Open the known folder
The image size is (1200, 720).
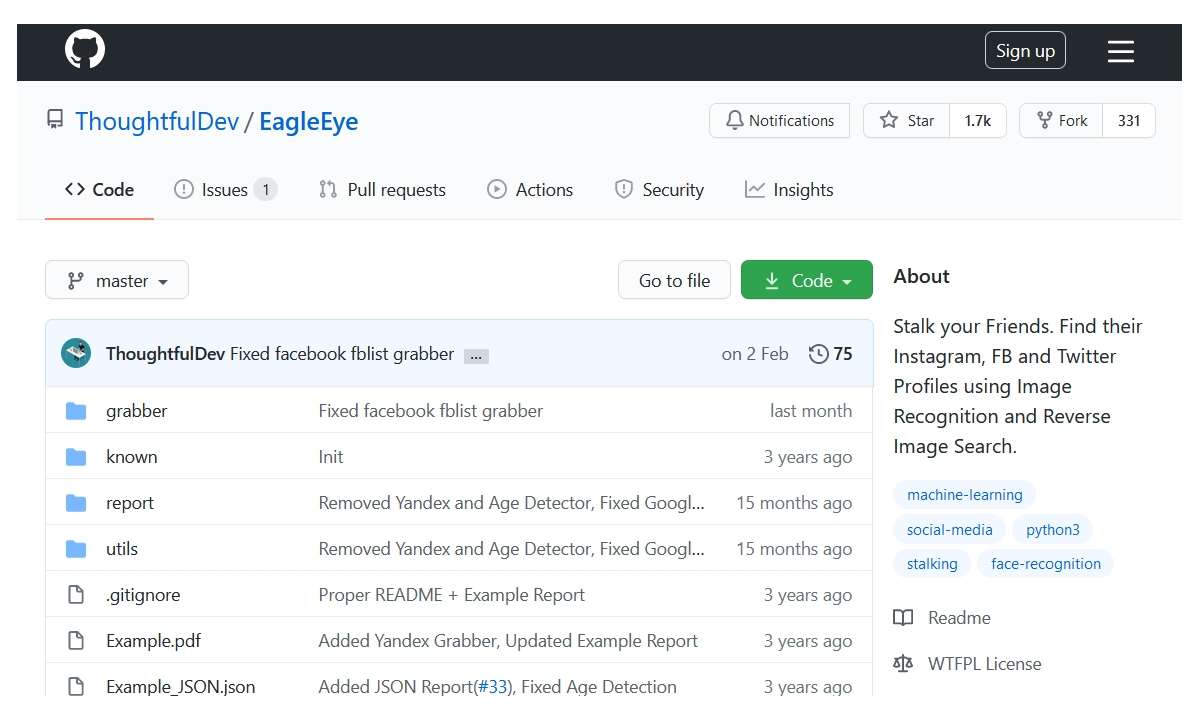(132, 457)
